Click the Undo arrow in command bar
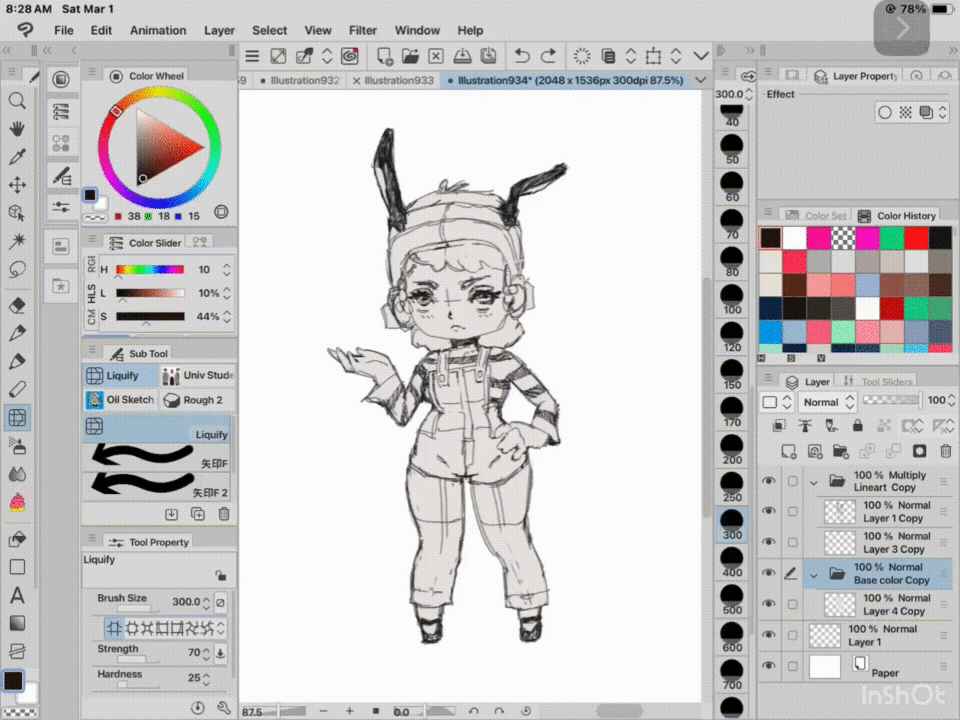 pos(521,56)
